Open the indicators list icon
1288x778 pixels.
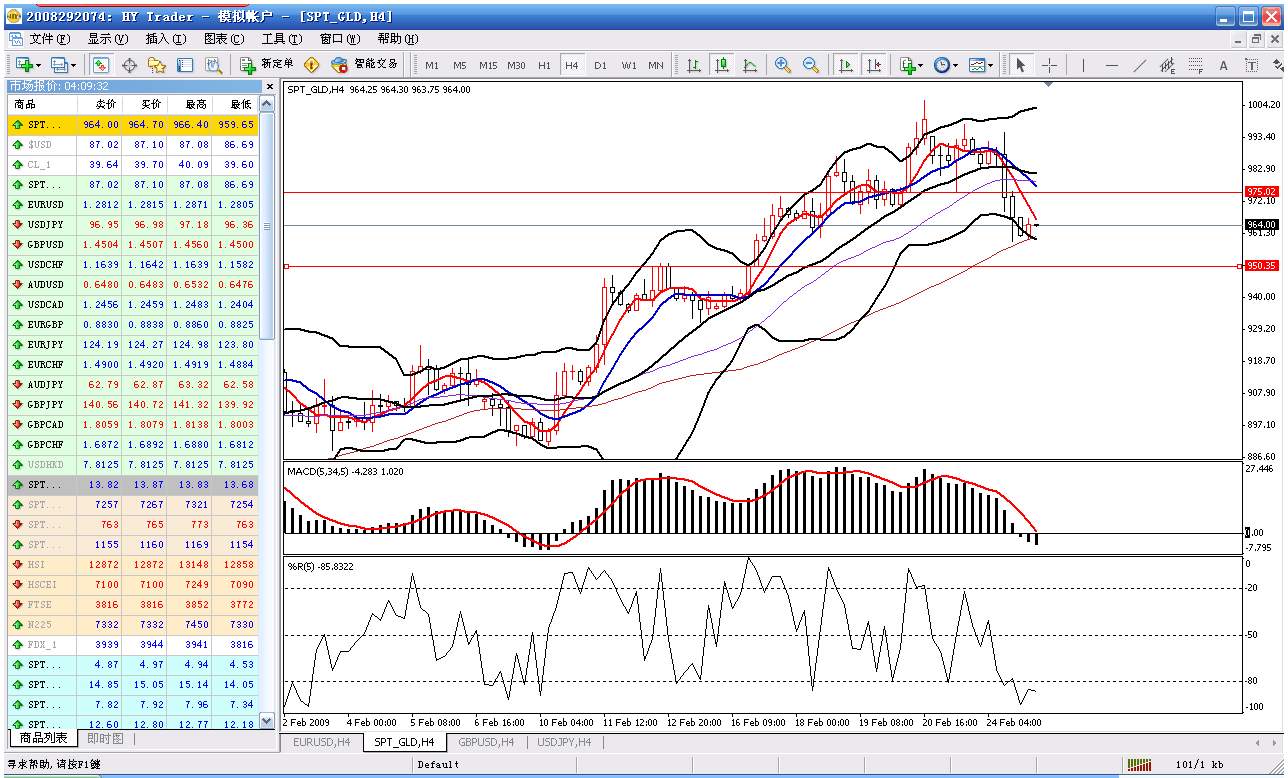point(907,65)
